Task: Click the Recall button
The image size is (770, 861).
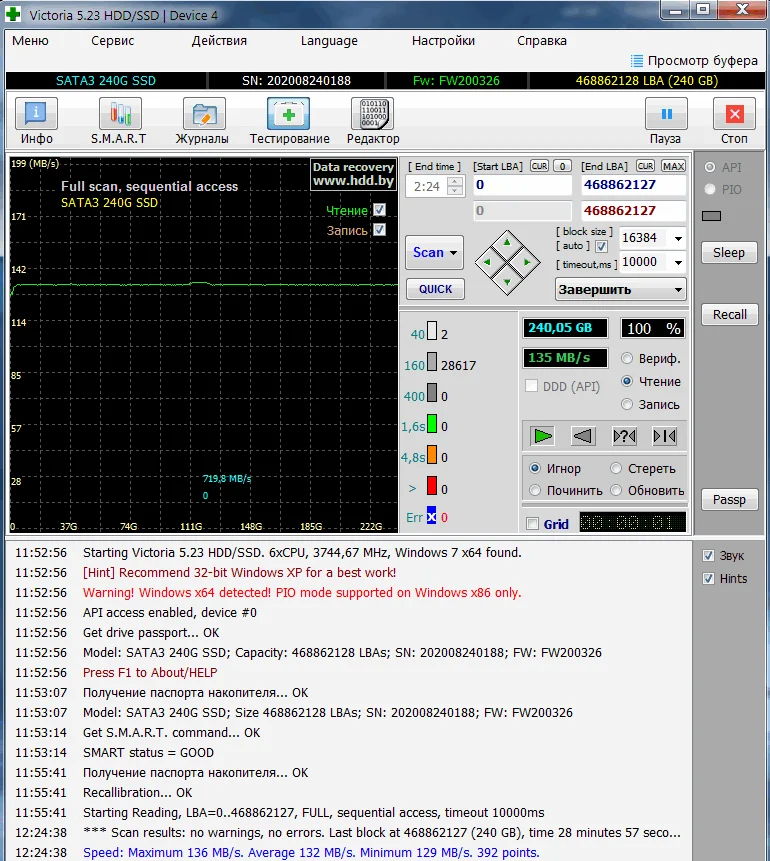Action: 729,315
